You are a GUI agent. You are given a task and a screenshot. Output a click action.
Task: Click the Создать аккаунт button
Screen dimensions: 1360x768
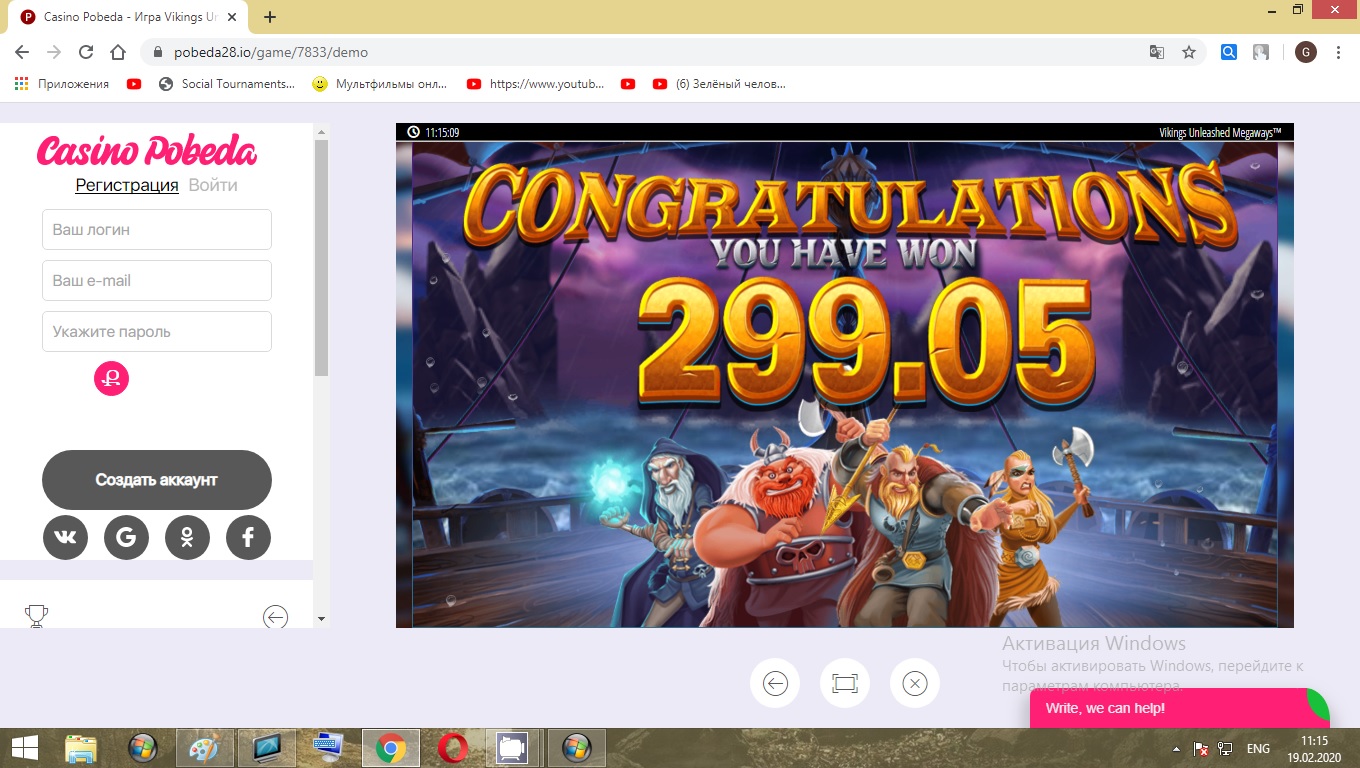tap(157, 480)
